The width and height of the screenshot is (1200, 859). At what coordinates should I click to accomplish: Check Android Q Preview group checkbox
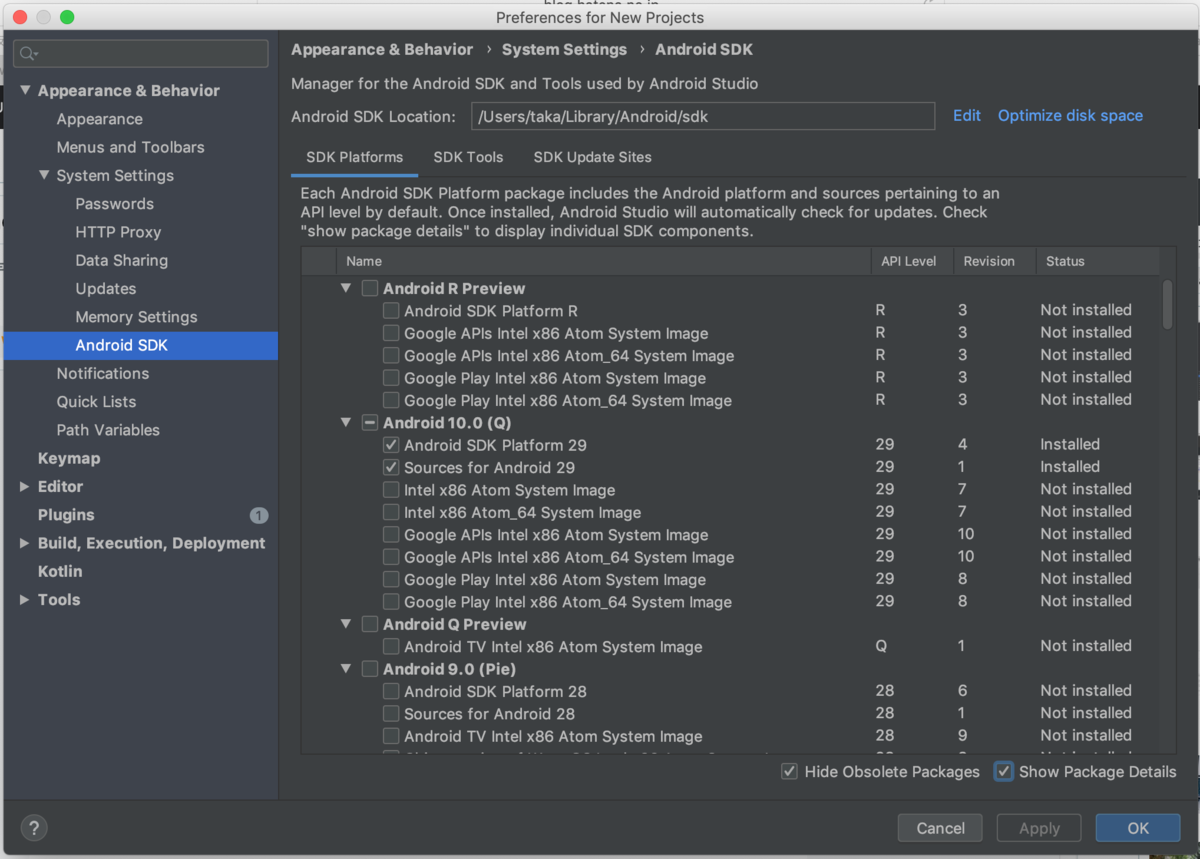tap(370, 624)
